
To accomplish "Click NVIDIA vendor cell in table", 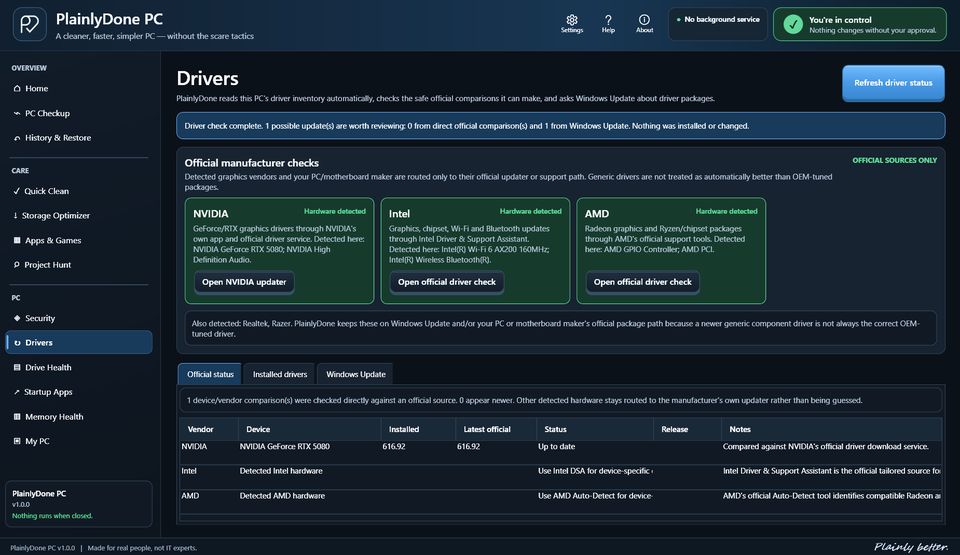I will [194, 447].
